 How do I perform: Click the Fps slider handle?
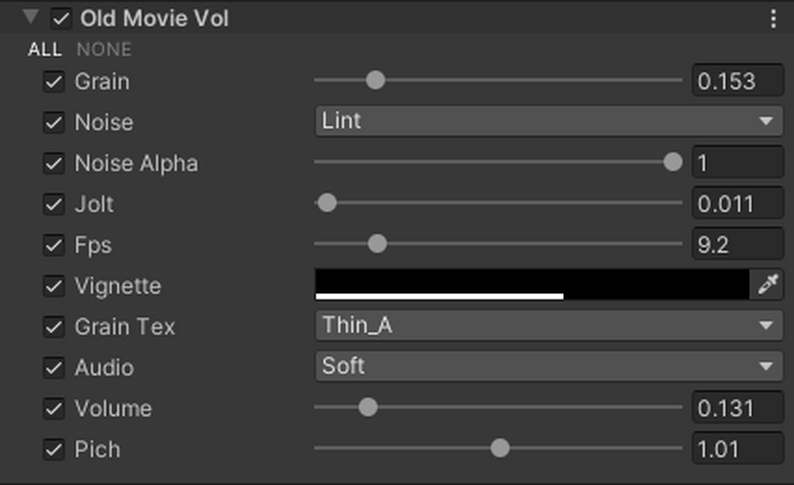click(377, 243)
